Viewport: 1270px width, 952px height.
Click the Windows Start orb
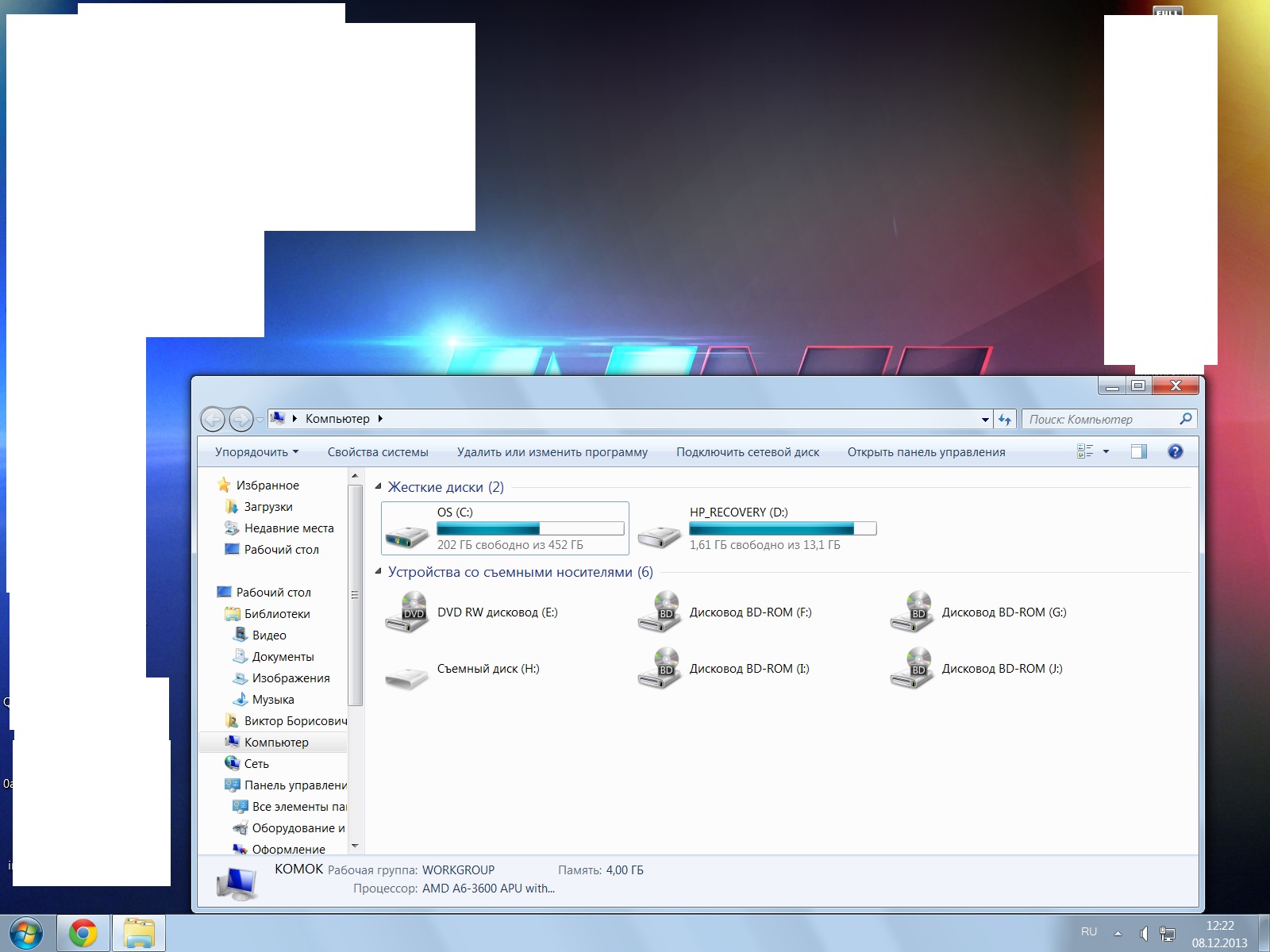coord(26,933)
